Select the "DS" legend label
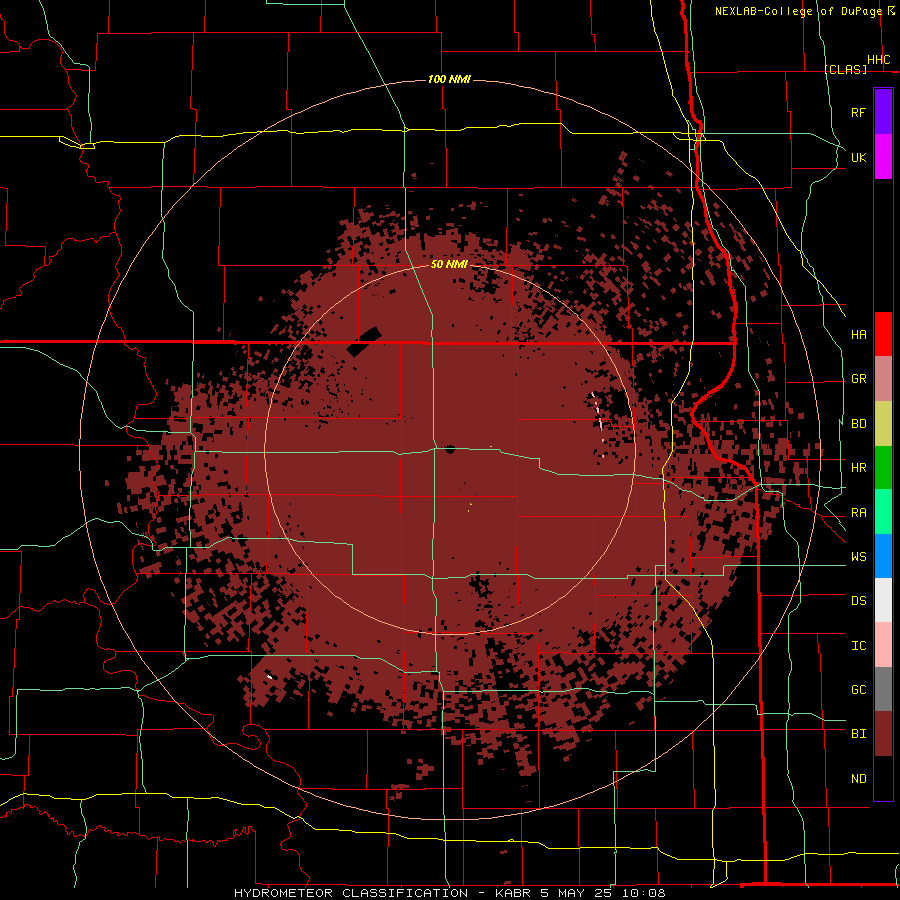The image size is (900, 900). coord(858,601)
